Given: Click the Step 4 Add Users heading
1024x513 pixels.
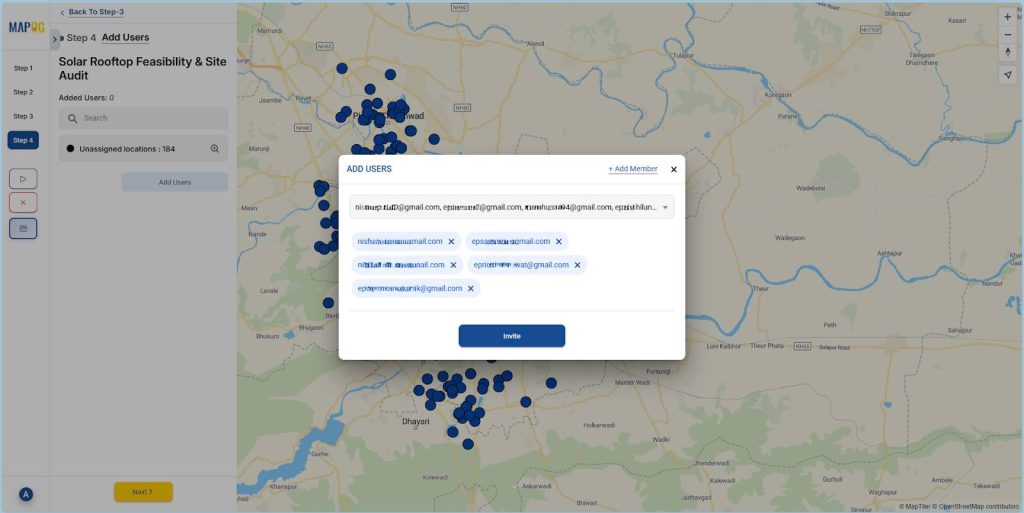Looking at the screenshot, I should coord(108,38).
